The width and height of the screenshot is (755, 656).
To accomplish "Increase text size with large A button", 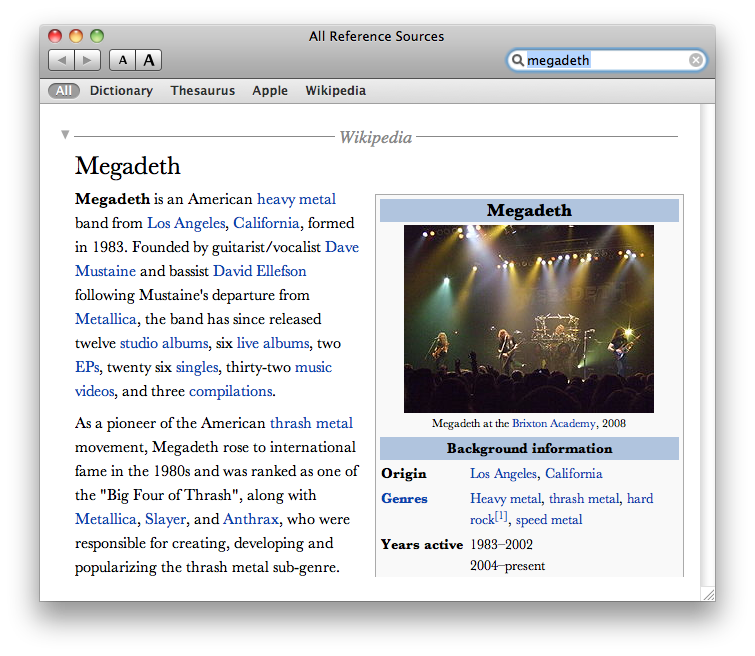I will (x=149, y=60).
